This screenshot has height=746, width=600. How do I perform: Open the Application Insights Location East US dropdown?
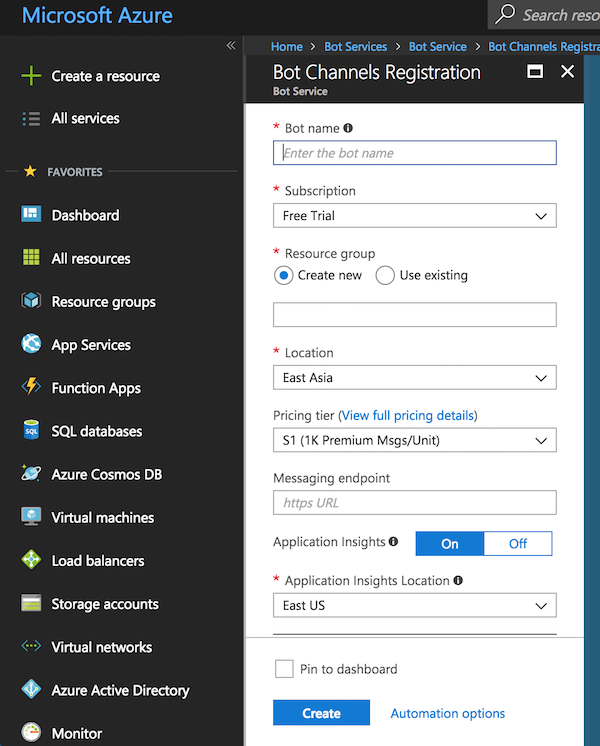click(x=414, y=605)
